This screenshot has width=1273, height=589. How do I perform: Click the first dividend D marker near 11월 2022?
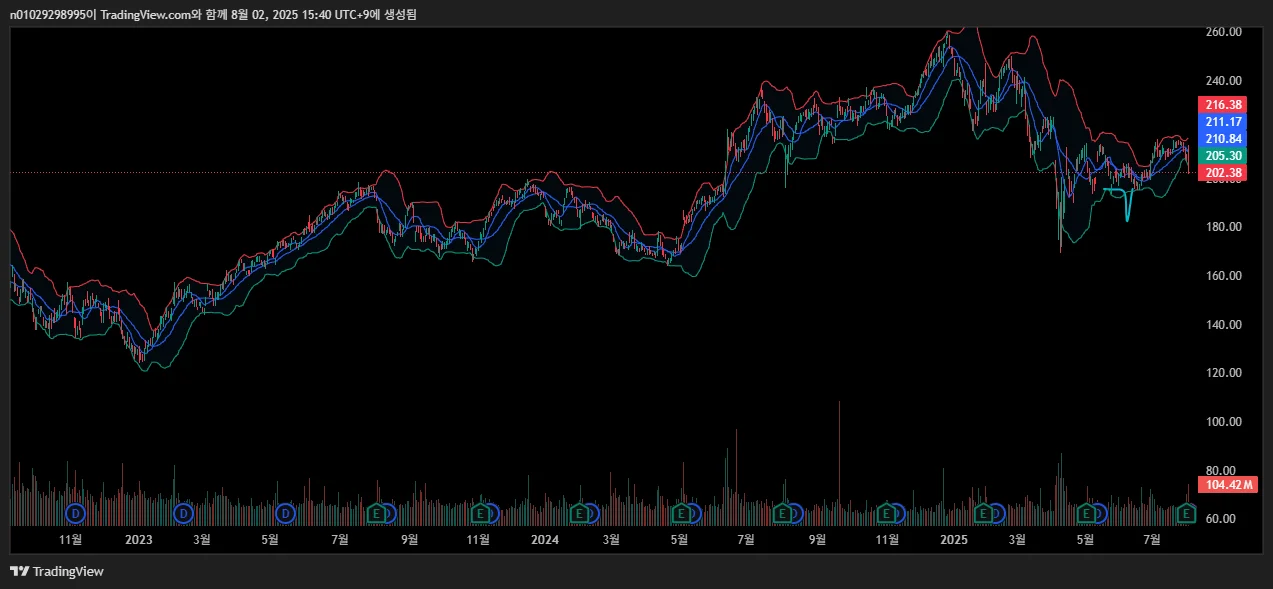(x=75, y=513)
